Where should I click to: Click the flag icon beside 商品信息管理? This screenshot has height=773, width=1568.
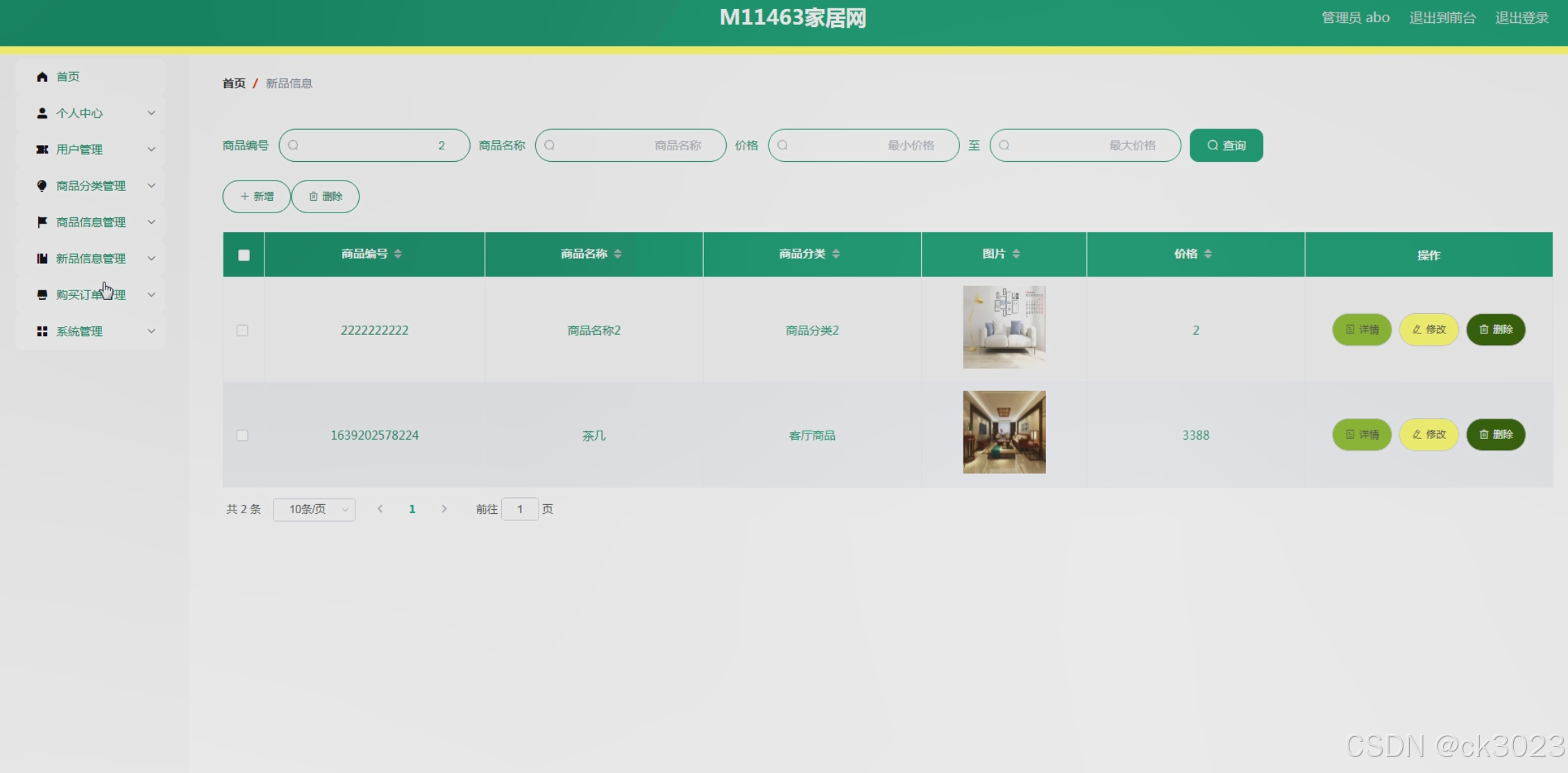point(42,222)
